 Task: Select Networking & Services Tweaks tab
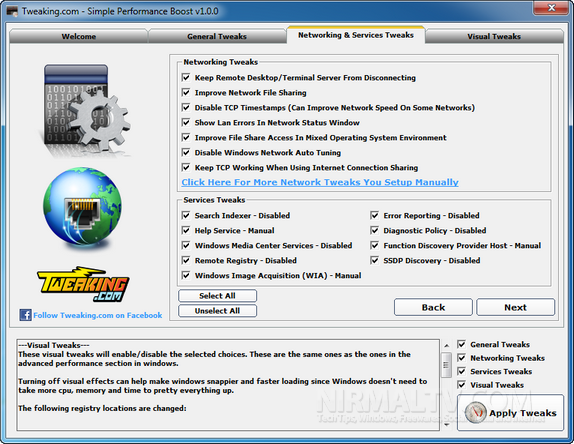(356, 35)
